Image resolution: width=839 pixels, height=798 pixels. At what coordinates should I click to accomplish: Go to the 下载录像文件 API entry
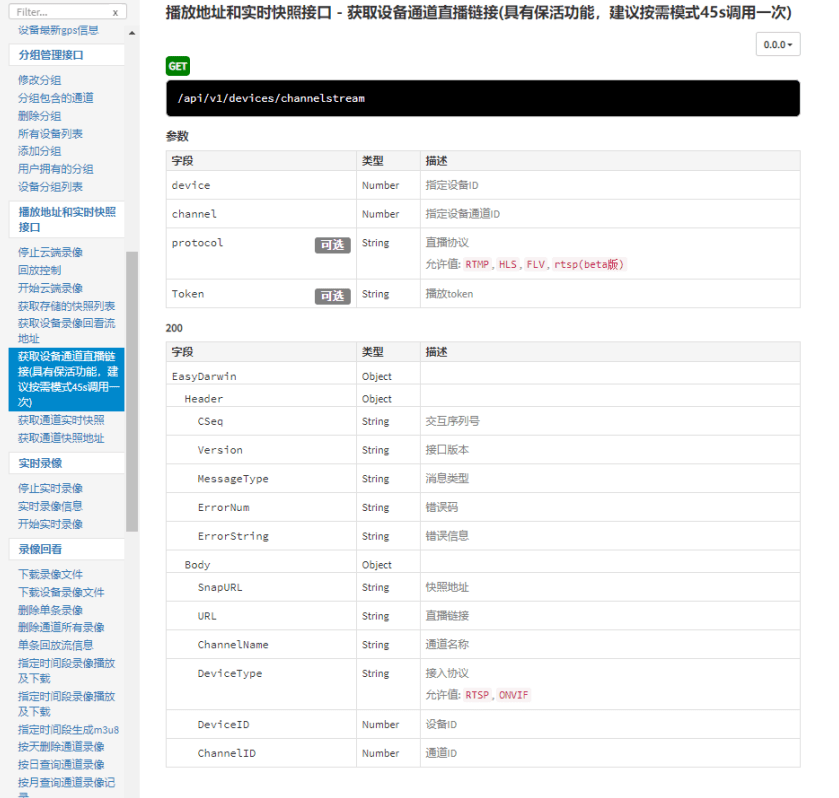pyautogui.click(x=50, y=574)
